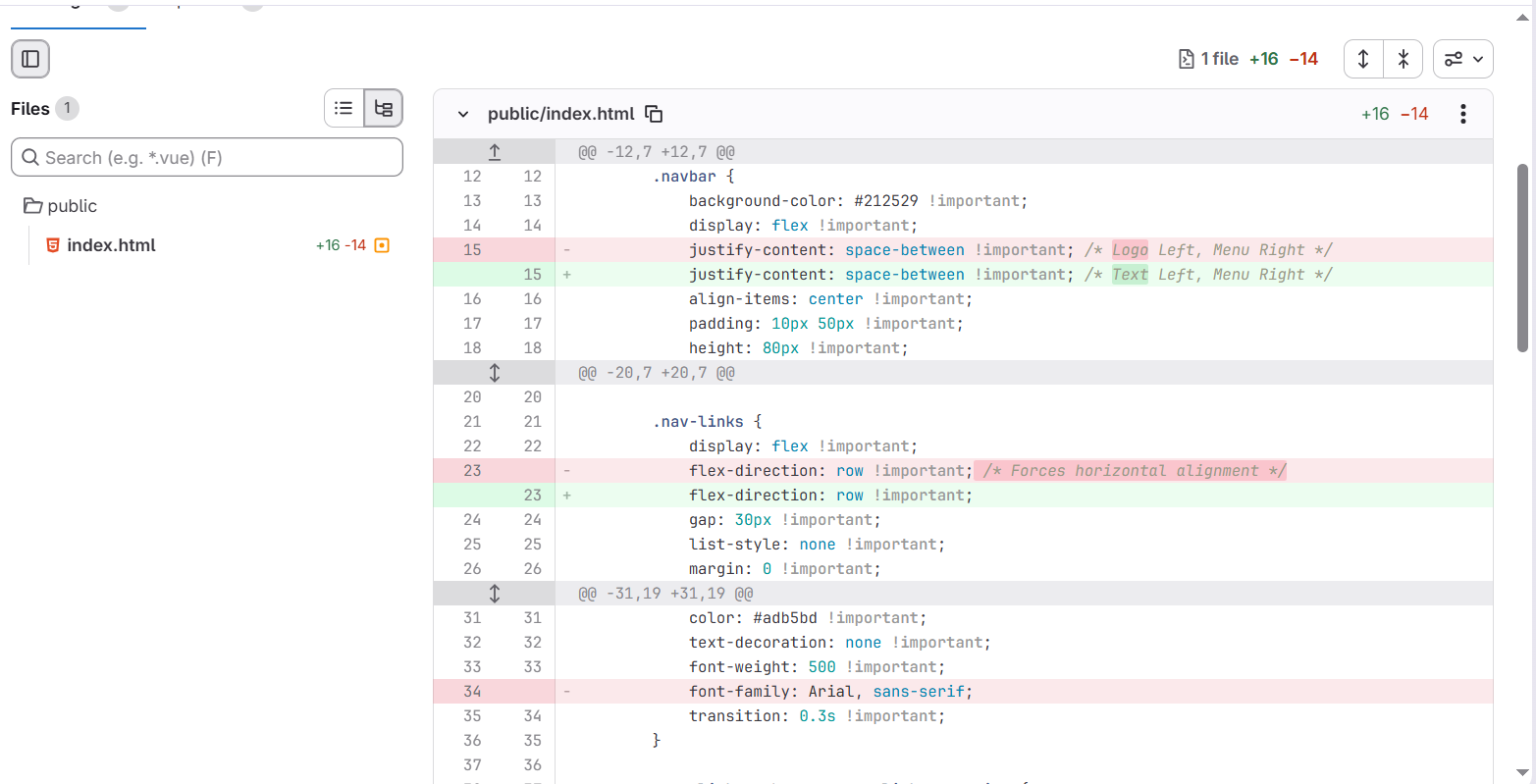The width and height of the screenshot is (1536, 784).
Task: Copy the public/index.html file path
Action: click(654, 114)
